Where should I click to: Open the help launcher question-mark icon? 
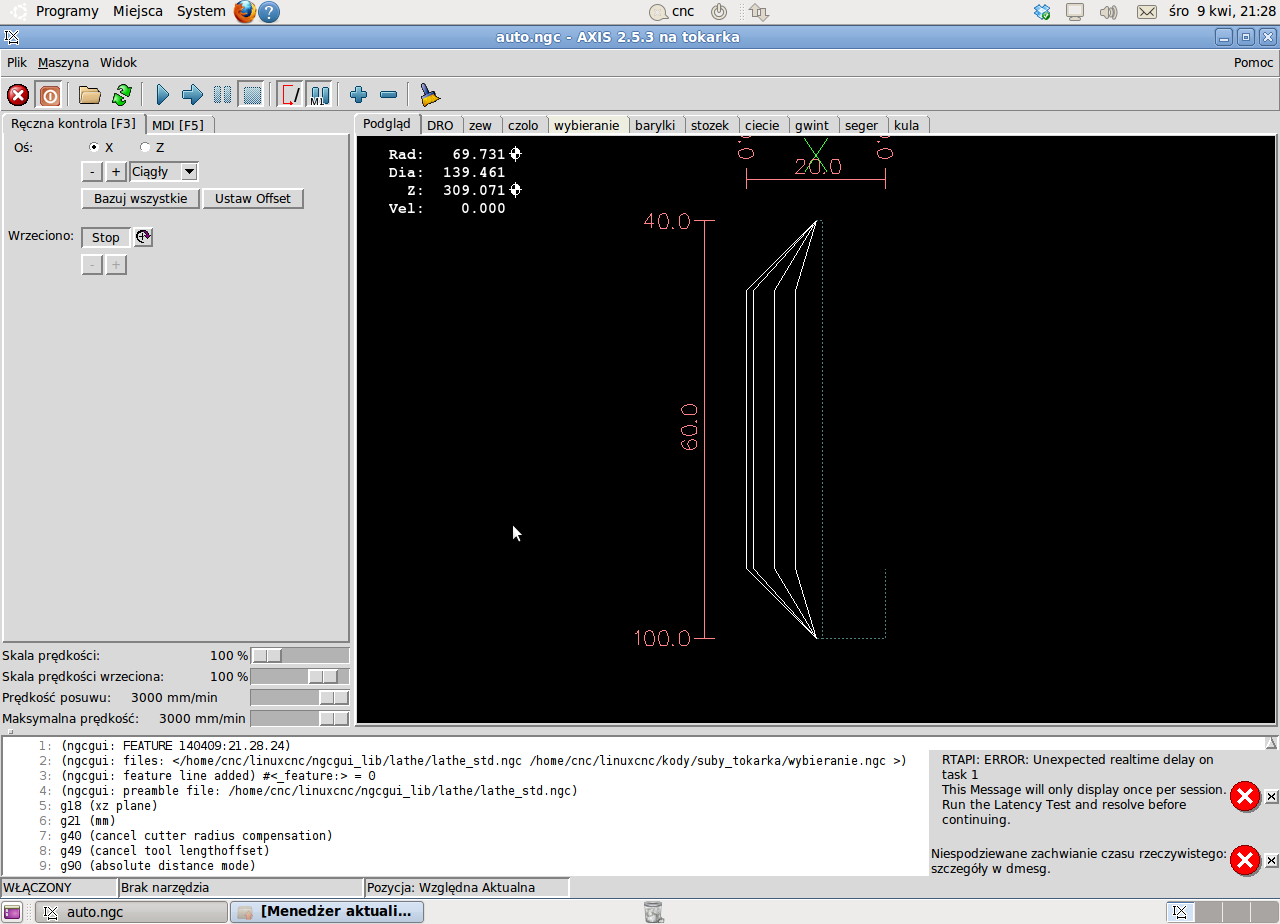tap(268, 12)
